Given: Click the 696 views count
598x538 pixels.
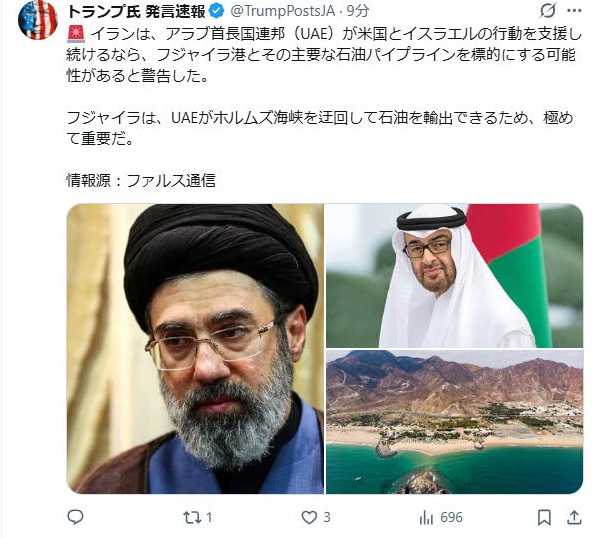Looking at the screenshot, I should click(x=452, y=517).
